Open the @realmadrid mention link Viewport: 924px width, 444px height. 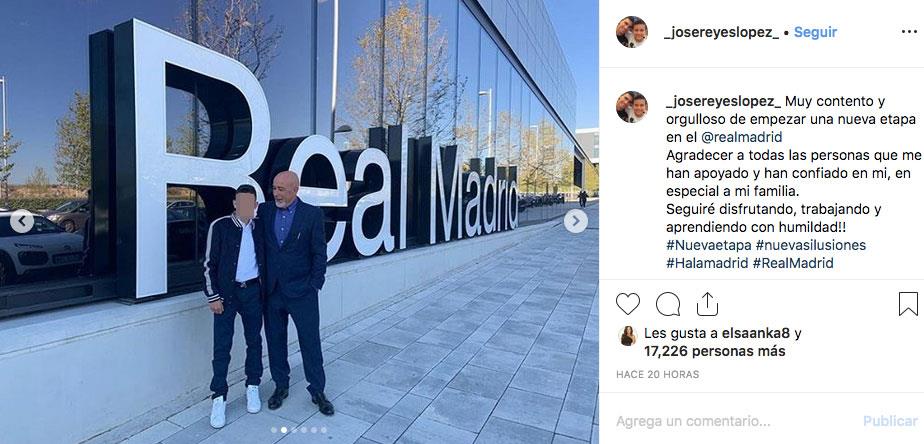pos(741,137)
